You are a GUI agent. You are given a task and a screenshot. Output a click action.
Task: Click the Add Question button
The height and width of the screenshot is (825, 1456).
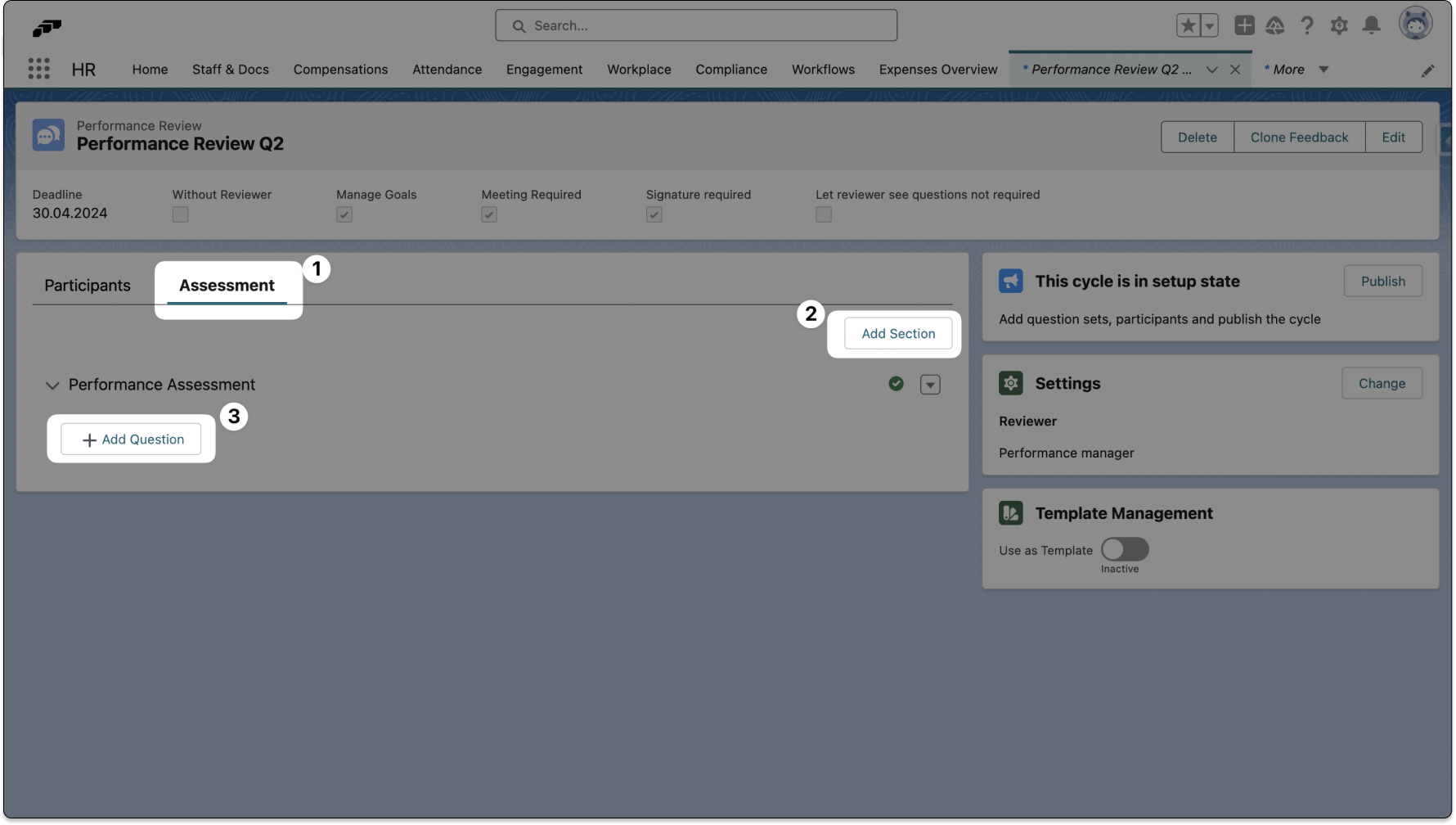click(131, 440)
